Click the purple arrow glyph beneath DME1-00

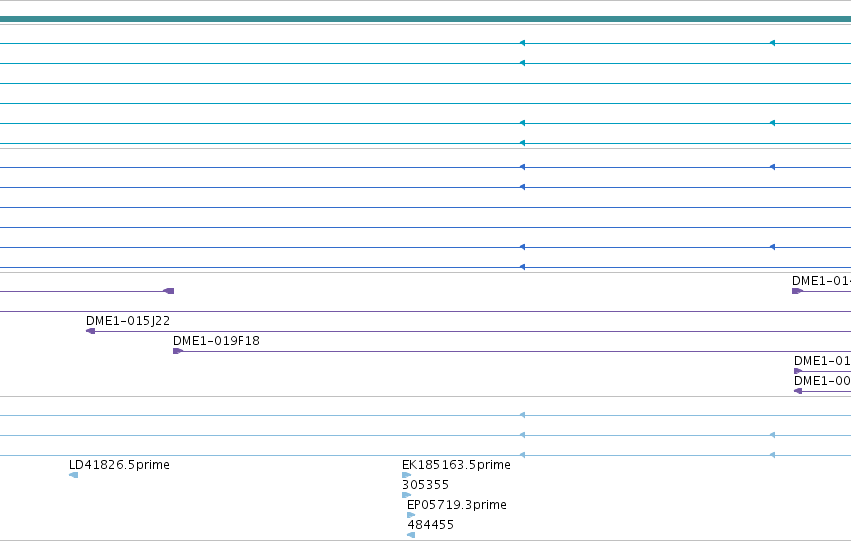click(798, 391)
